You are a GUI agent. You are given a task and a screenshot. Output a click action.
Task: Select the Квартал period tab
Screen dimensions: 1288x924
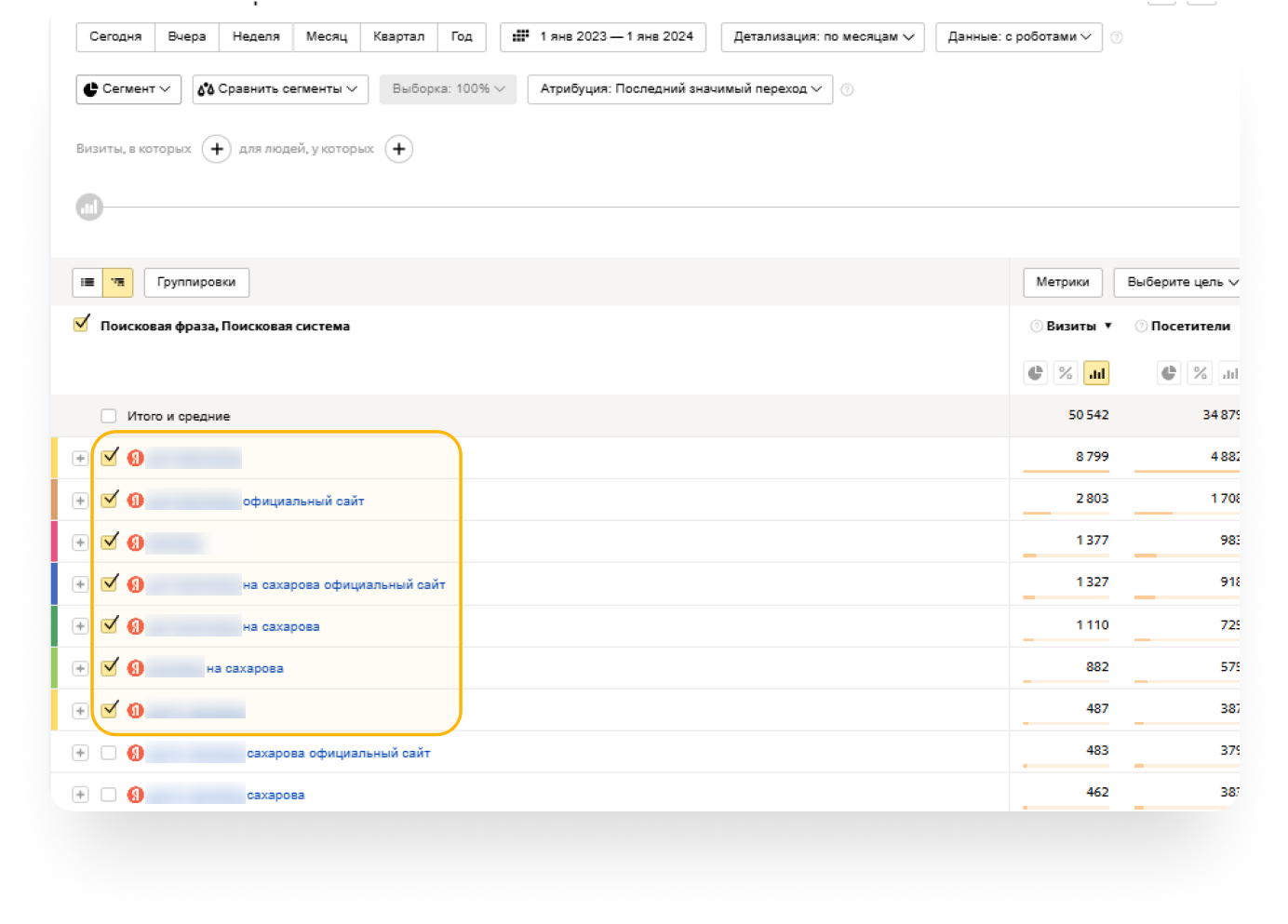tap(398, 37)
